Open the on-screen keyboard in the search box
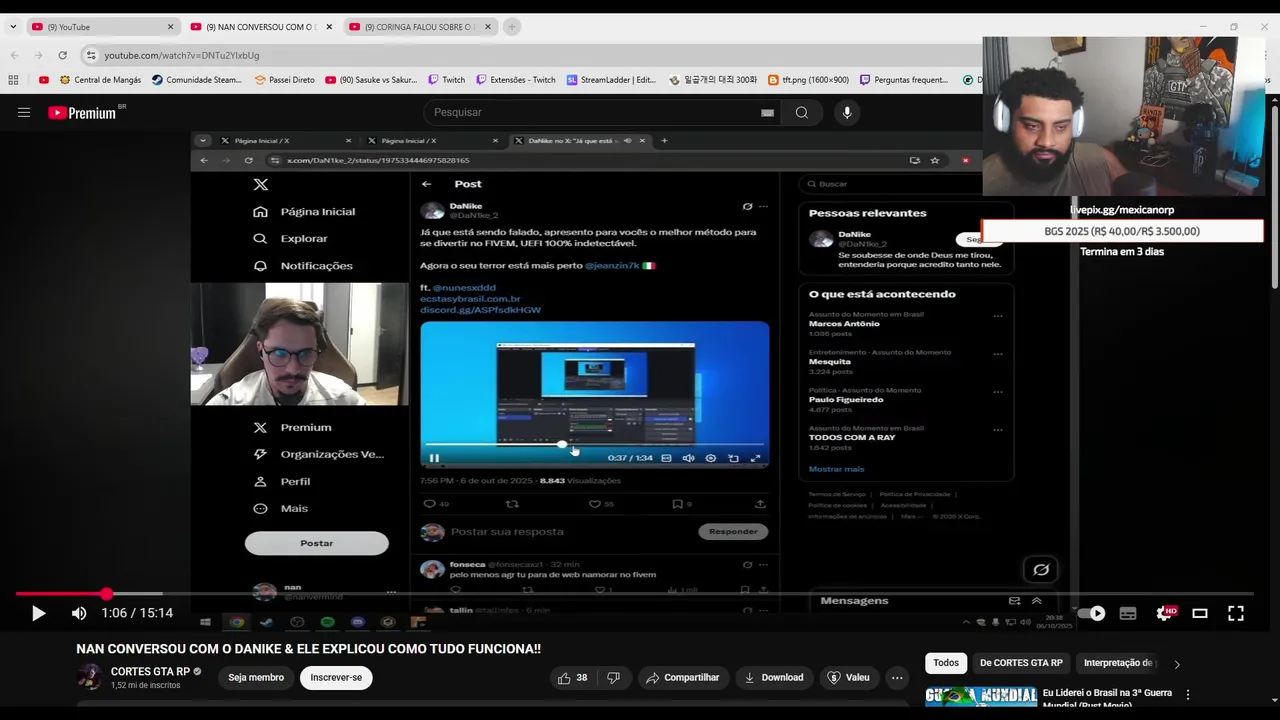 [767, 113]
